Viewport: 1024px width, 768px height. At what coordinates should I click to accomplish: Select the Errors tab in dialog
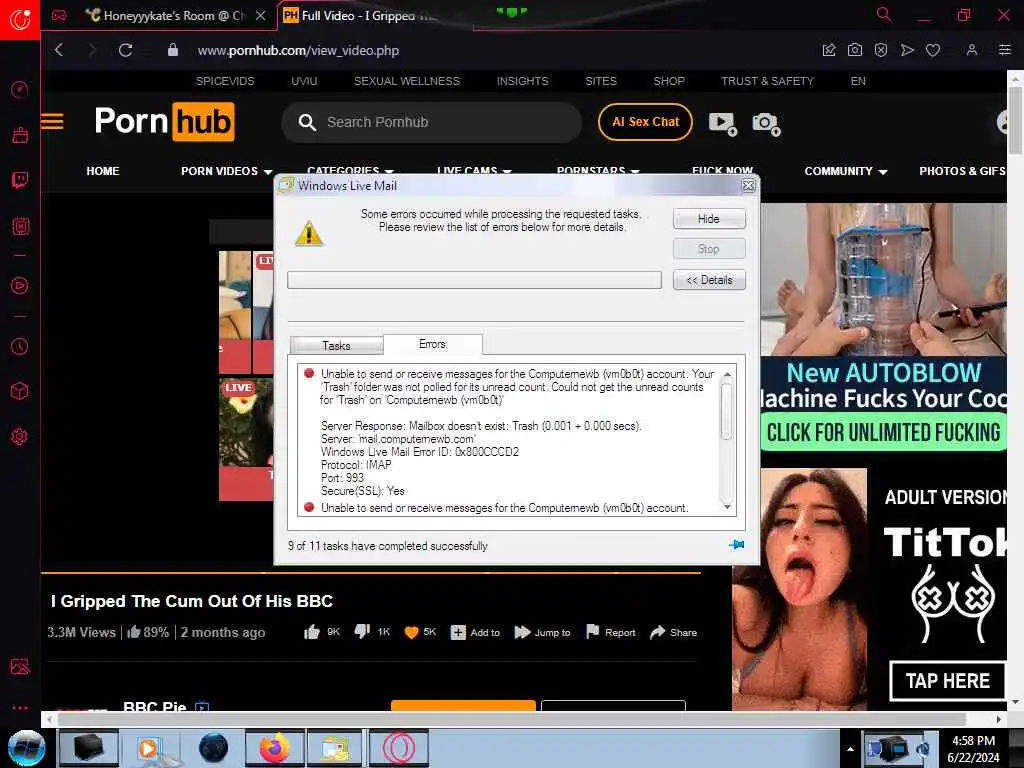point(432,344)
